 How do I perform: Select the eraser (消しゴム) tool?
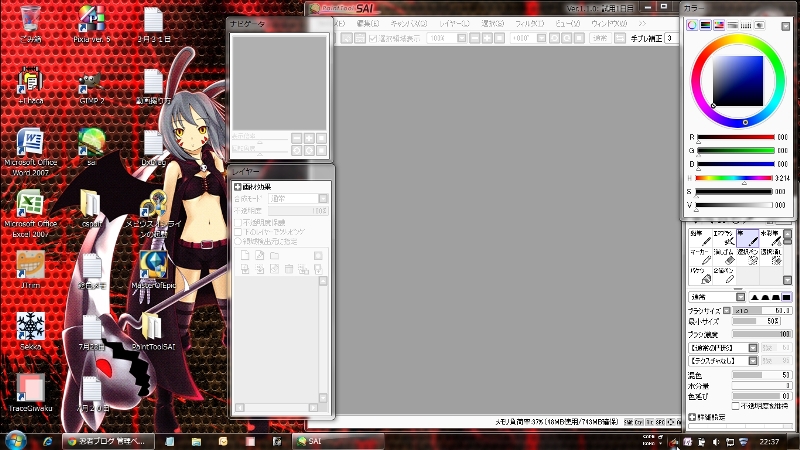tap(723, 257)
